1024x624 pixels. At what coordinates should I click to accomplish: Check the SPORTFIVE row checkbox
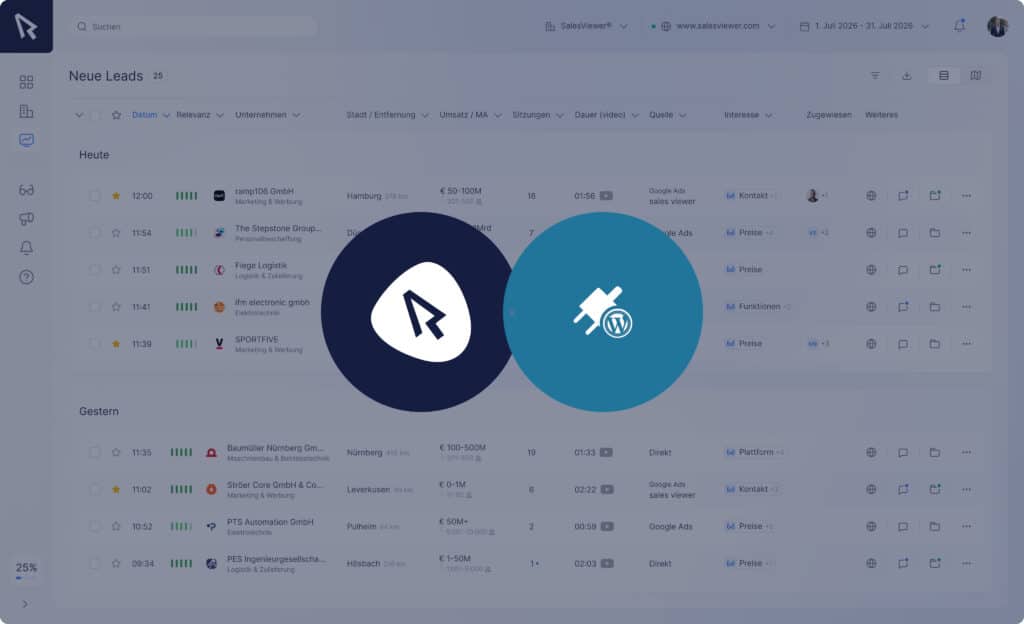tap(95, 344)
